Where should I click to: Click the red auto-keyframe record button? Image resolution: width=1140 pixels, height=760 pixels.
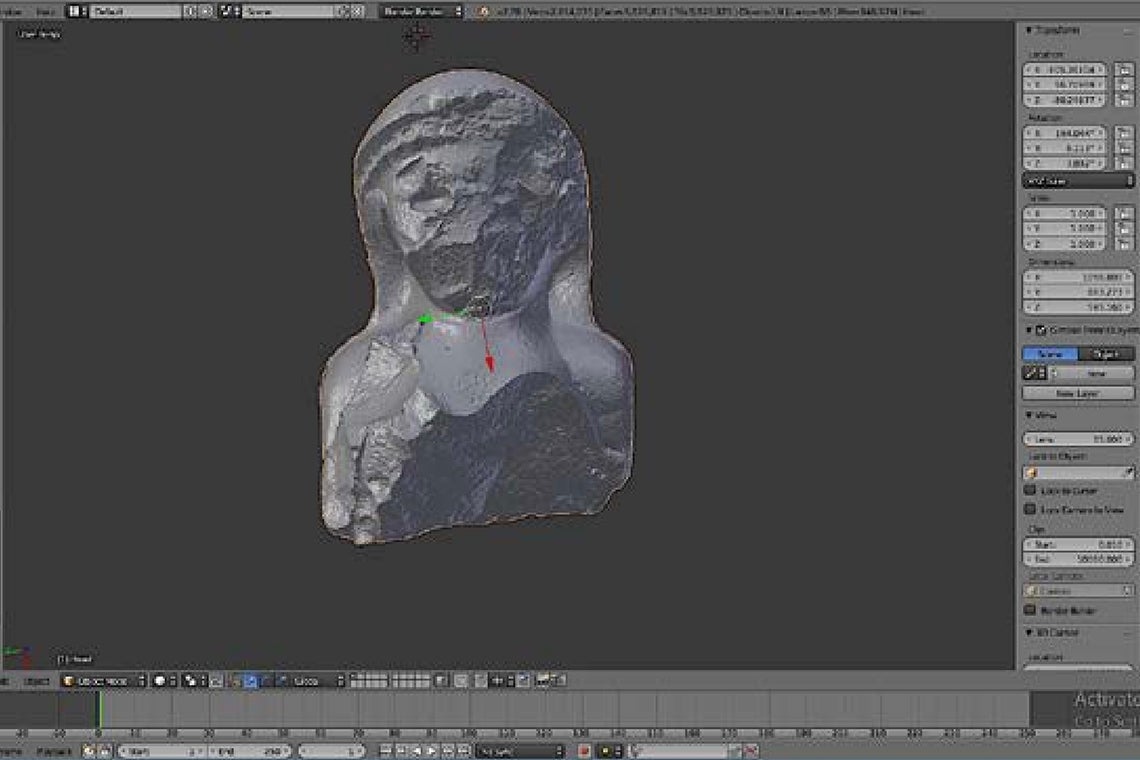[x=584, y=751]
